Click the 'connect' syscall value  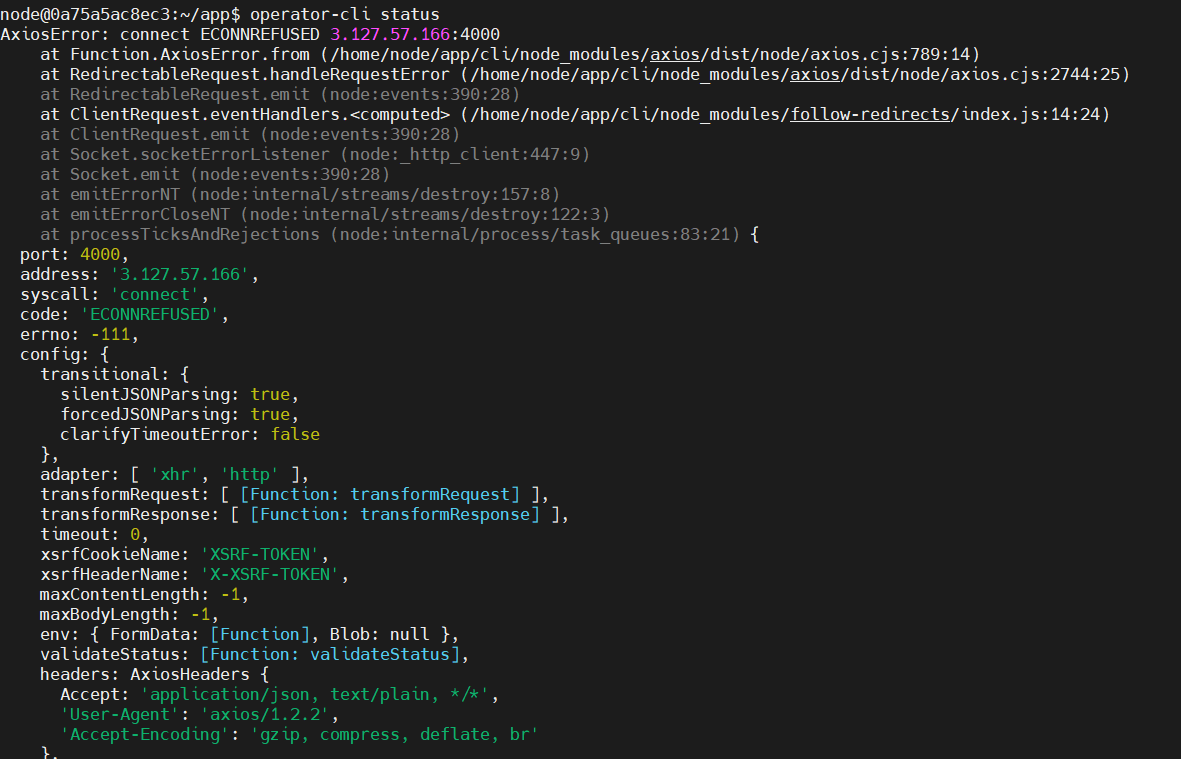pos(154,294)
